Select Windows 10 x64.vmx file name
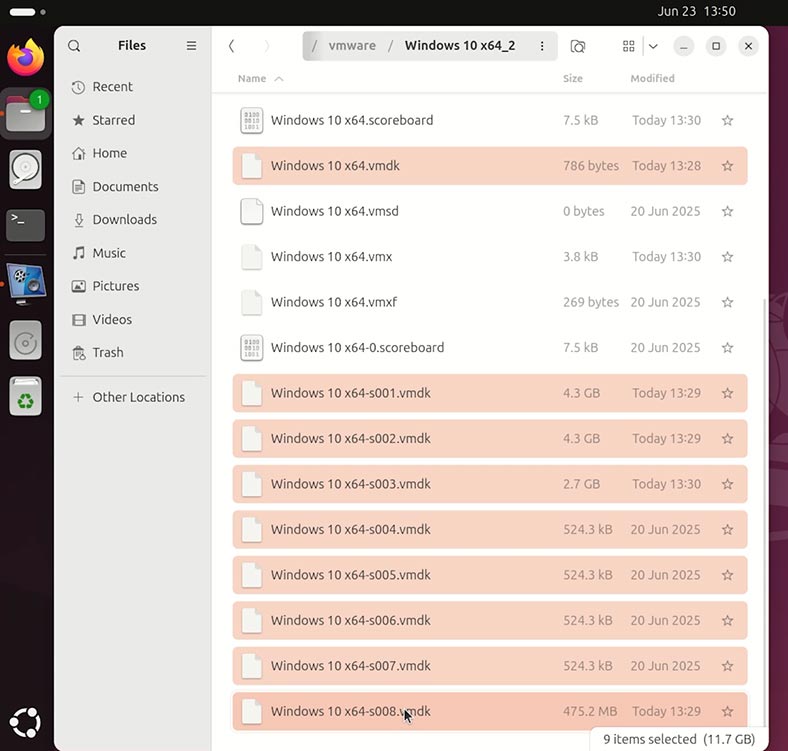This screenshot has height=751, width=788. point(332,257)
